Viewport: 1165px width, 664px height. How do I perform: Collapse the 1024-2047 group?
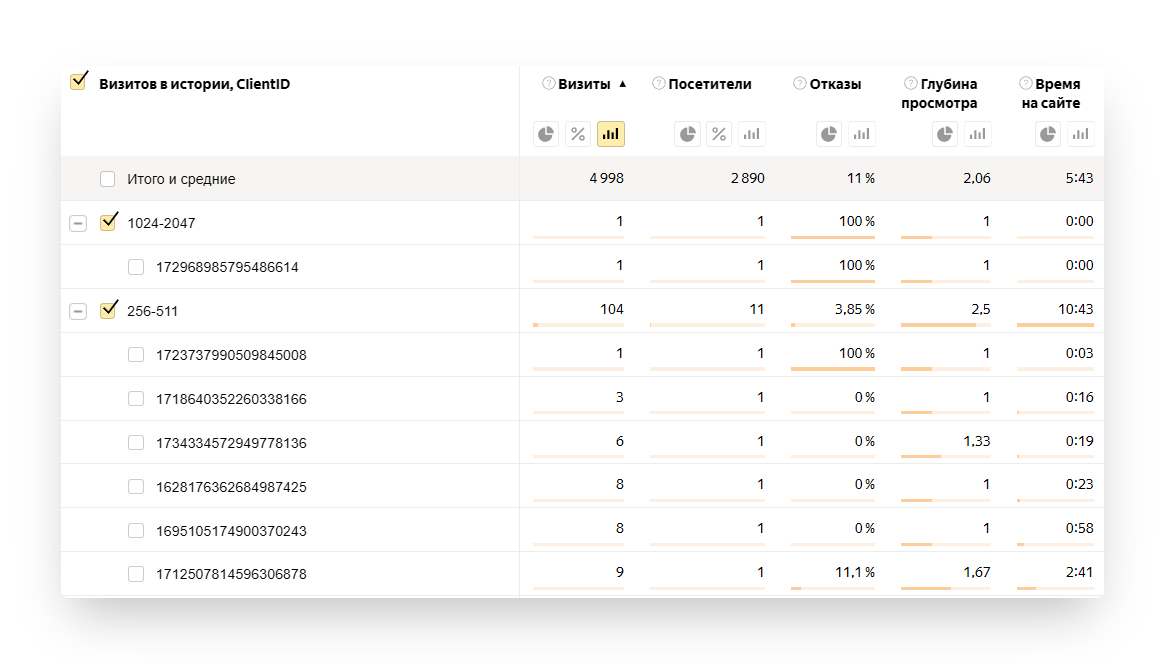click(x=78, y=223)
